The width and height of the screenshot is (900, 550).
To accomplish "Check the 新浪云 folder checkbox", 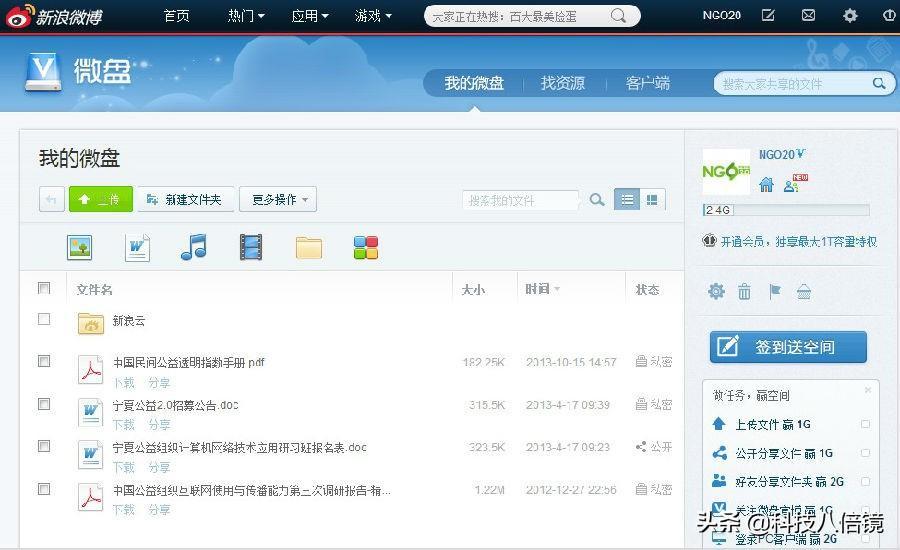I will pos(44,319).
